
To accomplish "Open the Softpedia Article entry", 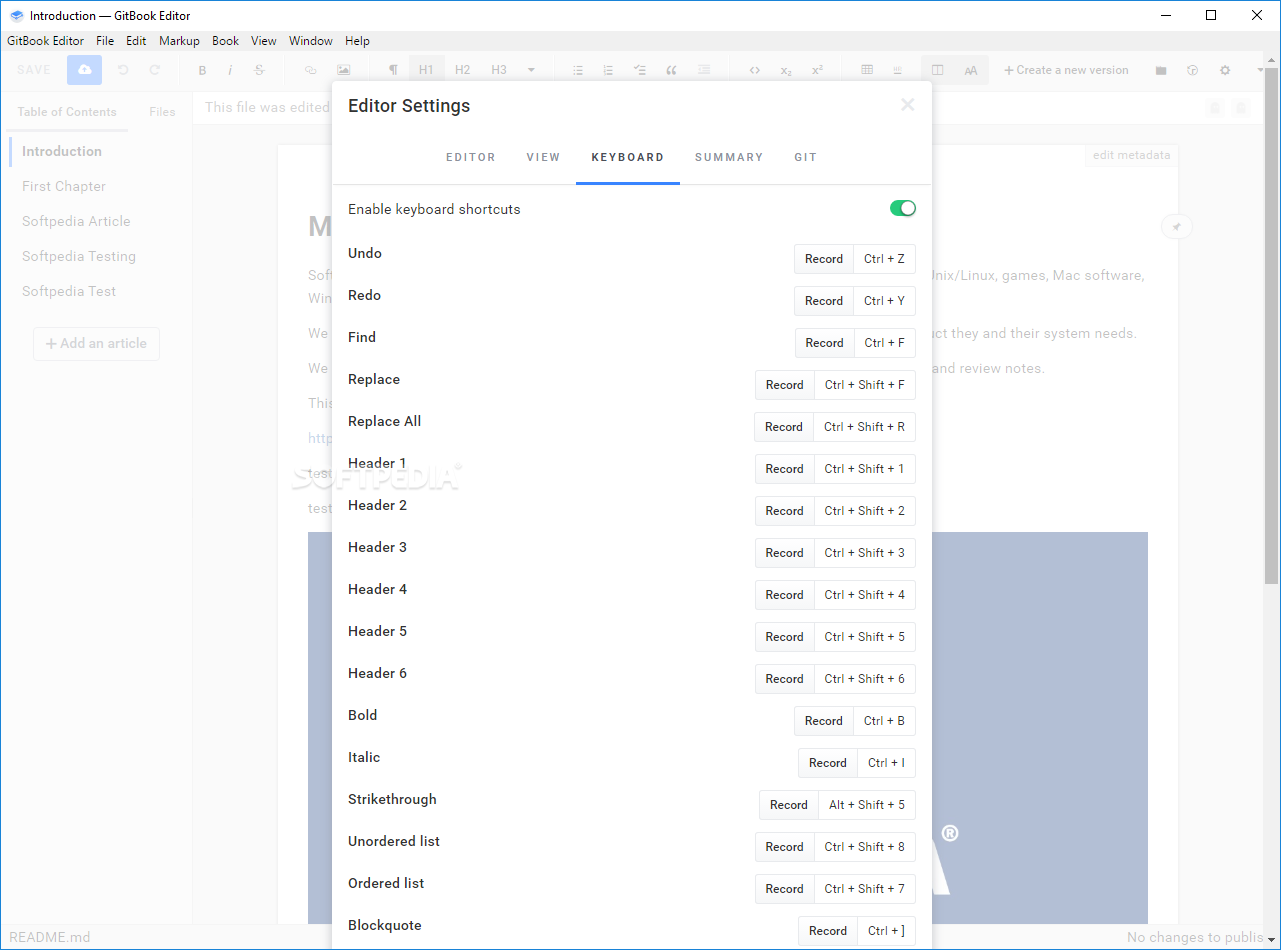I will 76,221.
